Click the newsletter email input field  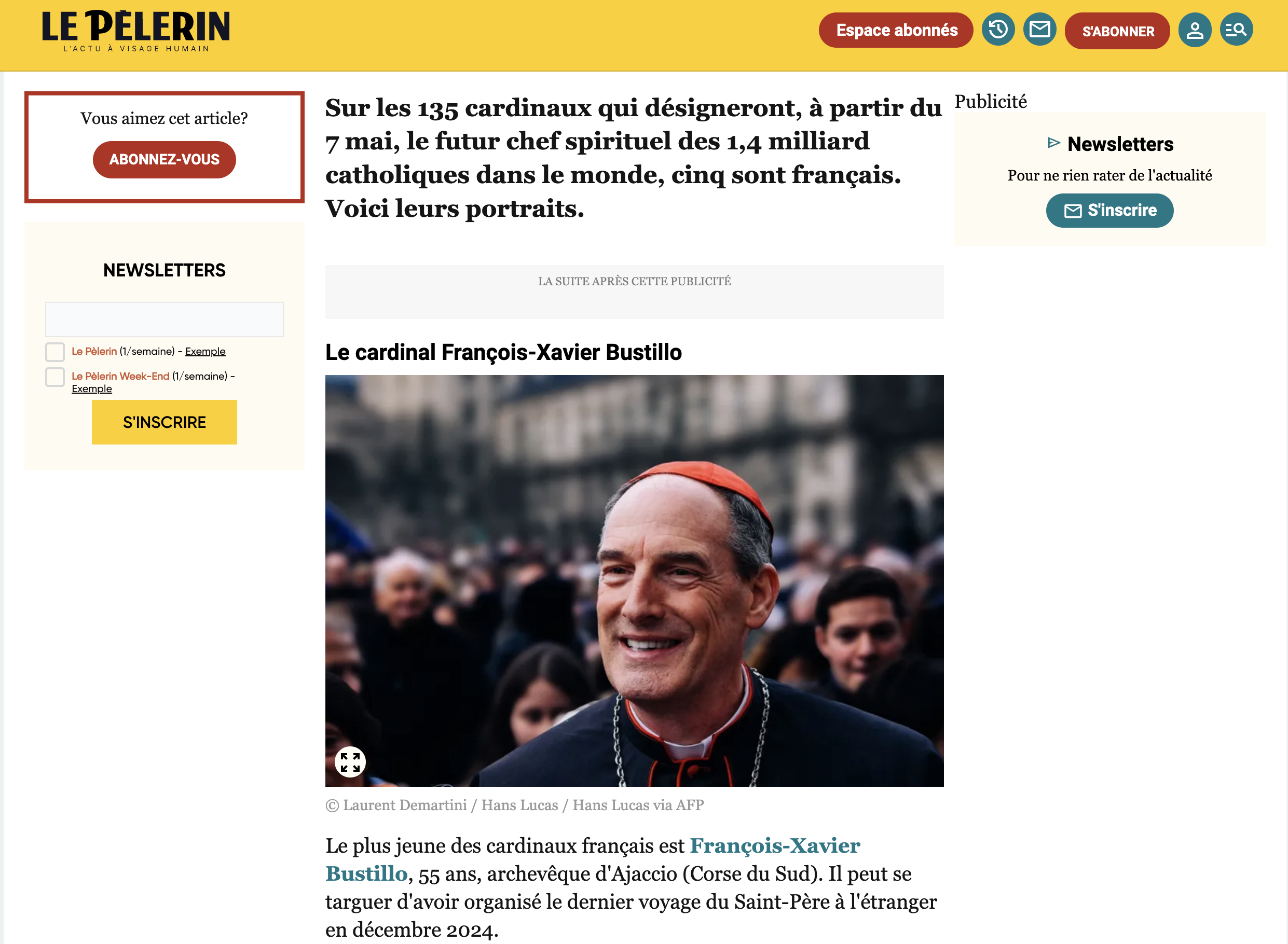(x=164, y=320)
